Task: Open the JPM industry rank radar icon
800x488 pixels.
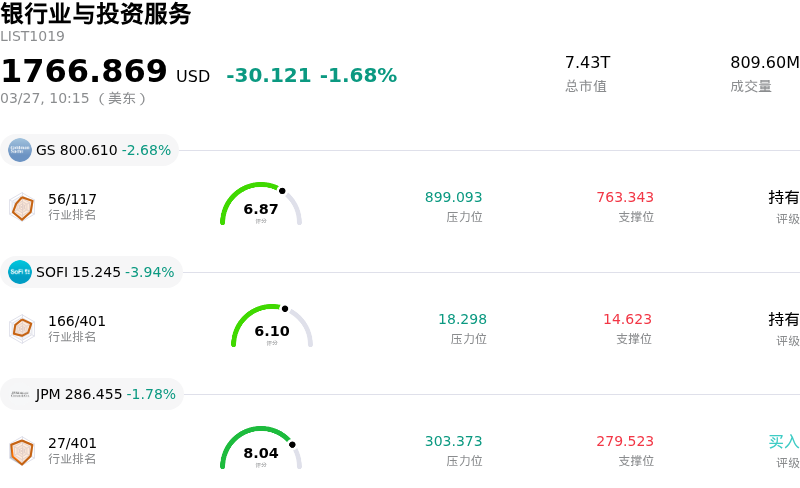Action: (x=22, y=451)
